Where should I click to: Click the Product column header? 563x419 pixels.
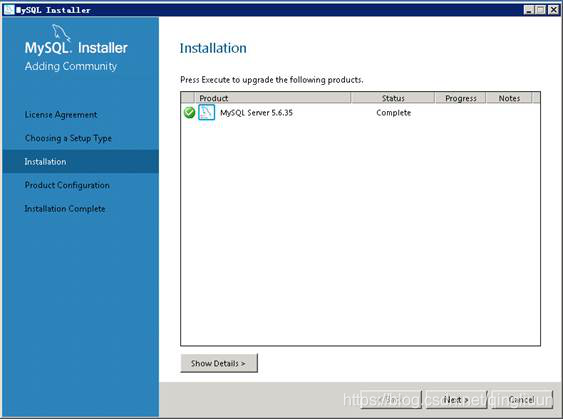tap(273, 98)
